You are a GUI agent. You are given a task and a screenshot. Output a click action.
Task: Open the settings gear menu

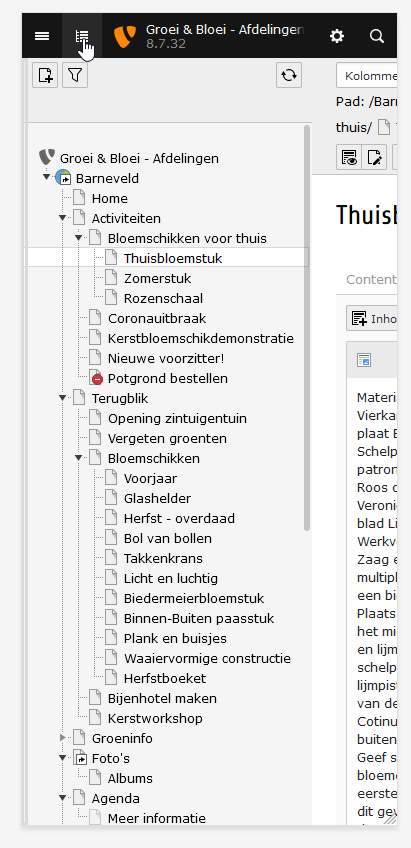click(x=337, y=36)
